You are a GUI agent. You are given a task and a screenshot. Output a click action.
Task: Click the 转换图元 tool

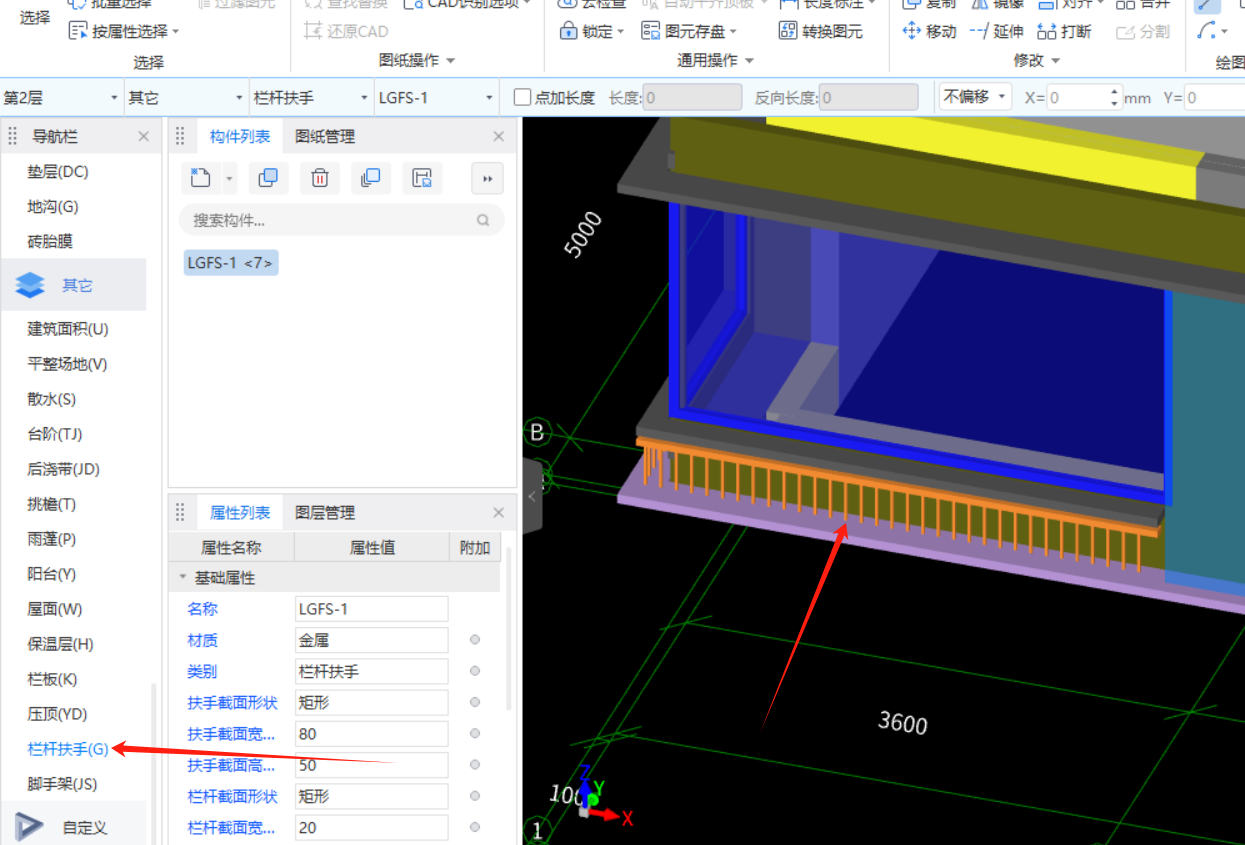click(x=820, y=31)
